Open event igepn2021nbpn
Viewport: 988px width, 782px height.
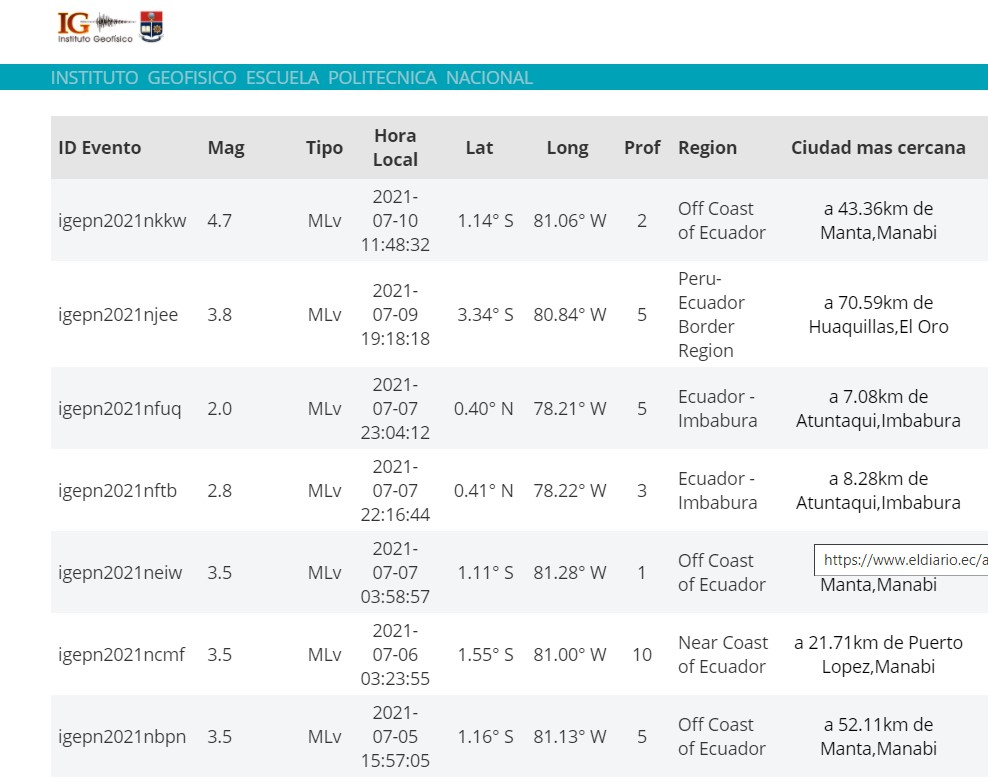tap(122, 736)
